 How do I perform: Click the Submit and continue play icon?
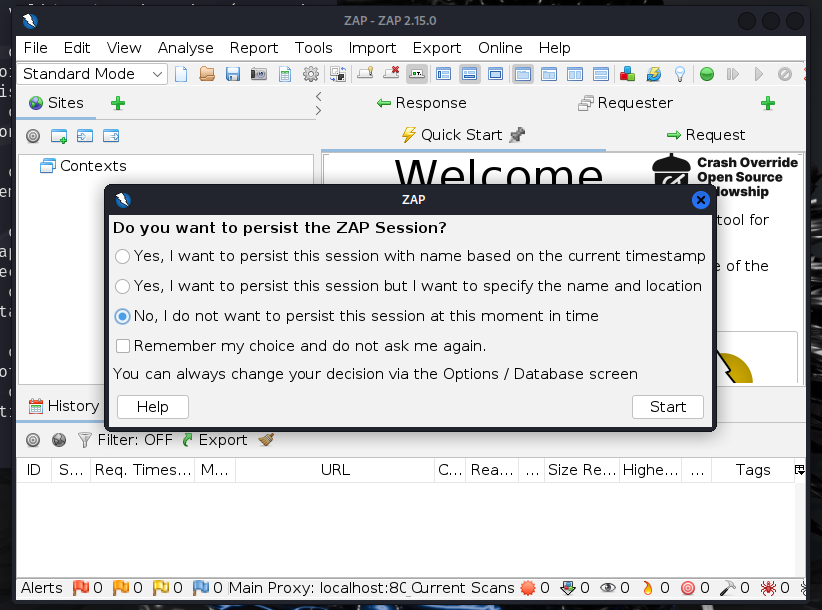(759, 74)
